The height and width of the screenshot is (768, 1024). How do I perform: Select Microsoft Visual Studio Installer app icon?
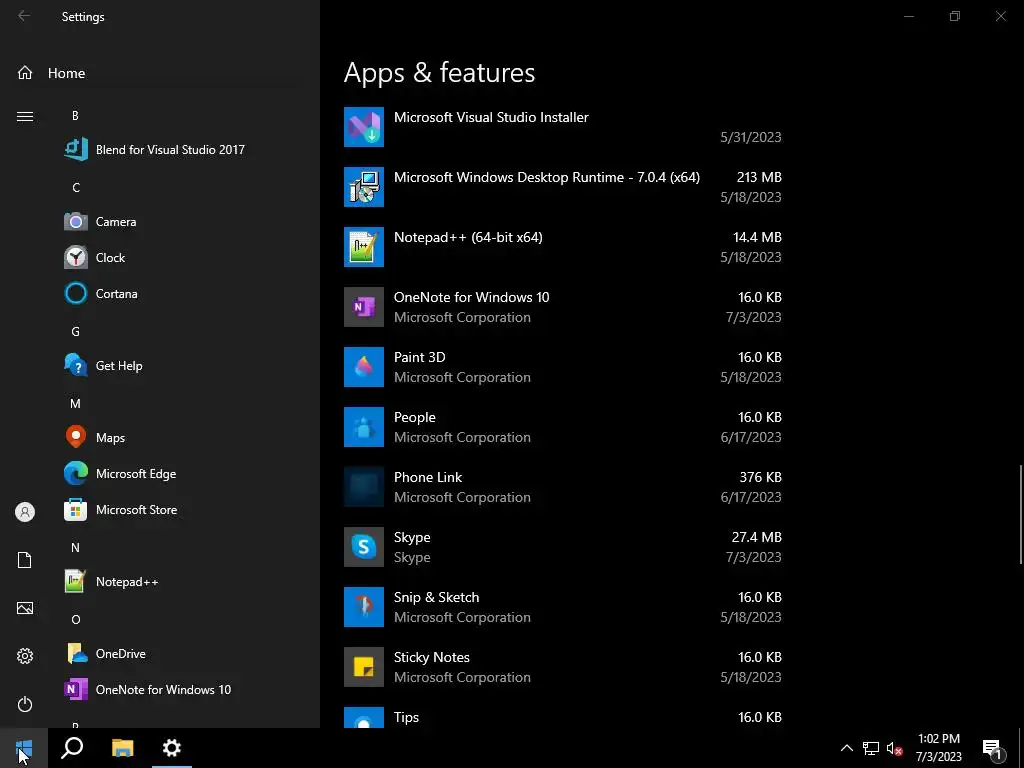click(x=364, y=127)
